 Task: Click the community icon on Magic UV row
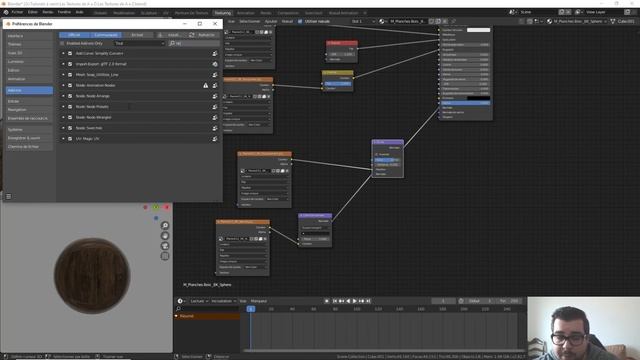215,139
